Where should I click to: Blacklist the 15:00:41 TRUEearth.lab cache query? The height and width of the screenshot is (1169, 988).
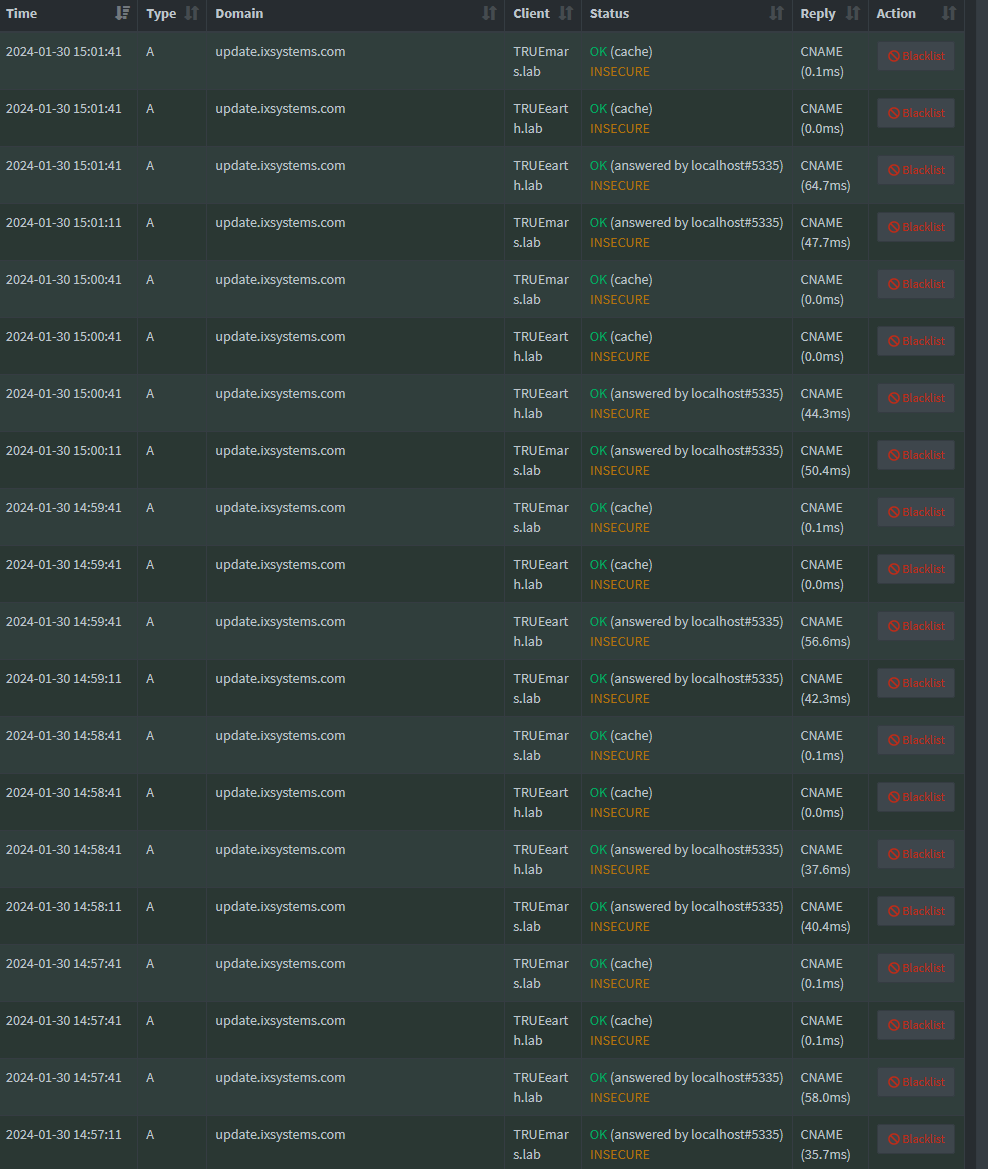click(x=916, y=341)
